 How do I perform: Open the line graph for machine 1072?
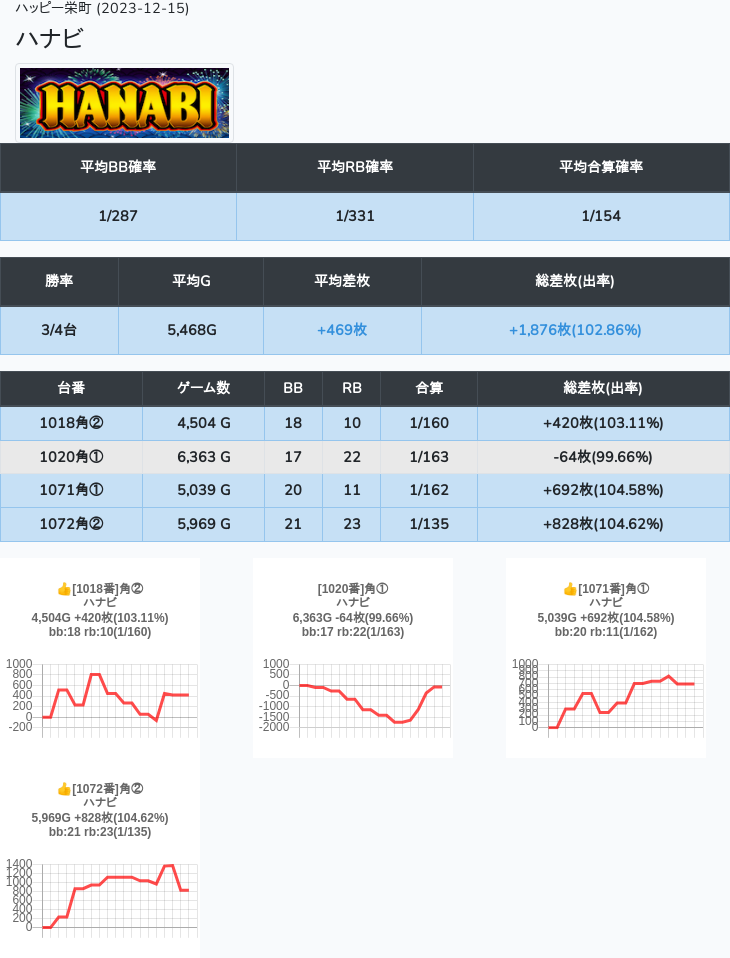tap(100, 897)
